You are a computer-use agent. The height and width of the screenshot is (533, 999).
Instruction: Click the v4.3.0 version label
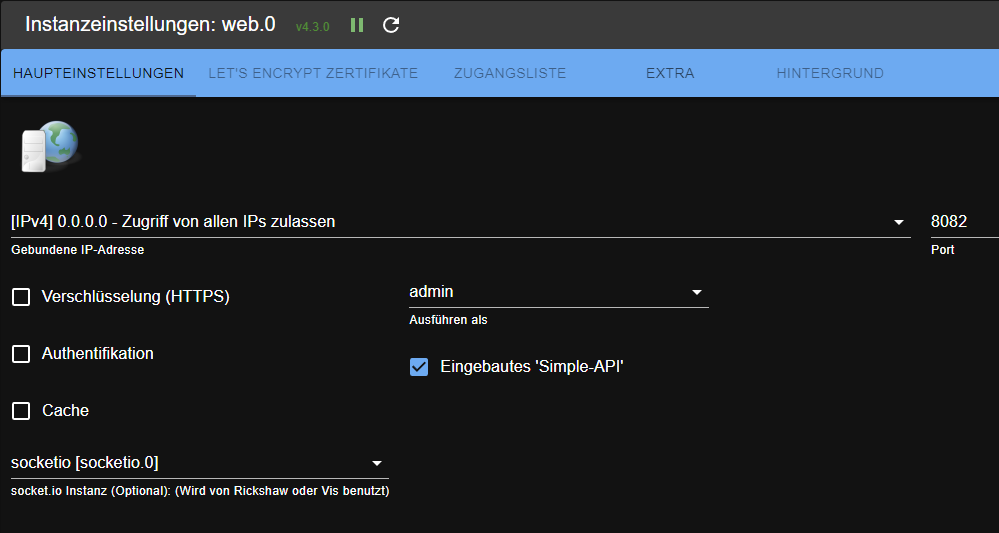click(x=312, y=27)
